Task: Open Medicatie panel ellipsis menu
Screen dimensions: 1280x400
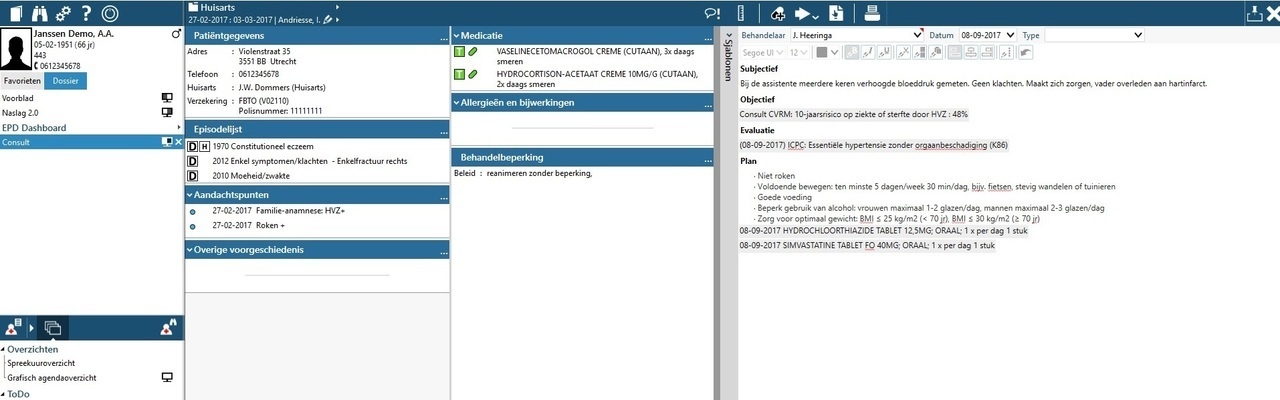Action: [x=709, y=37]
